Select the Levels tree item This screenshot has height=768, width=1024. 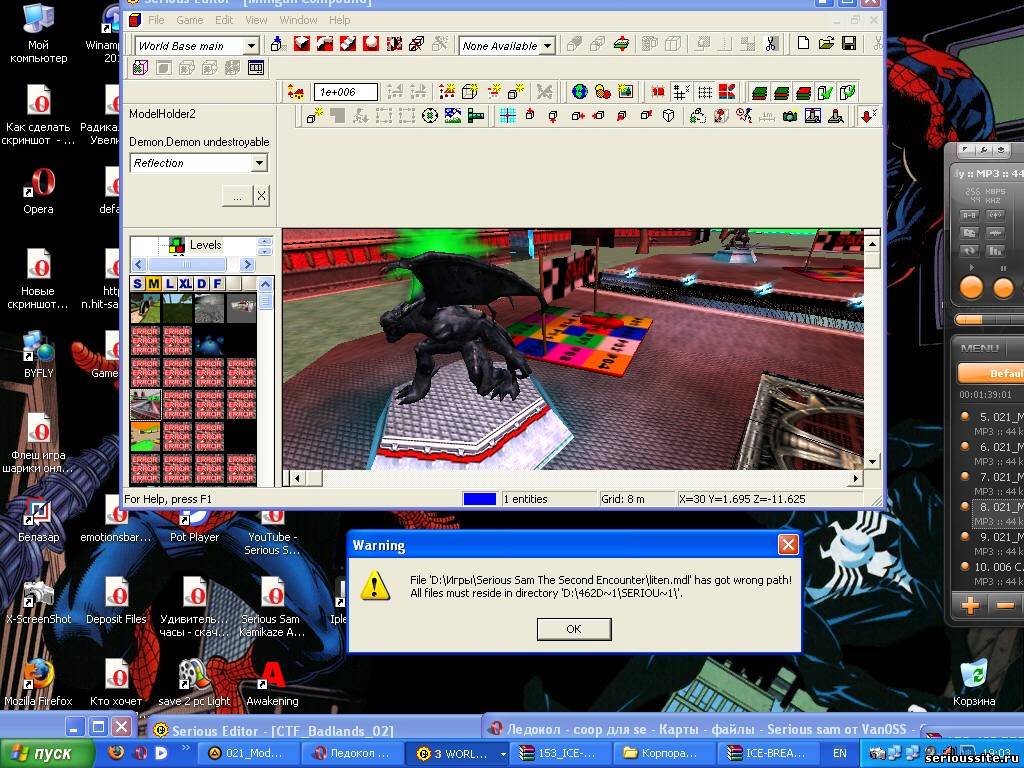point(205,245)
